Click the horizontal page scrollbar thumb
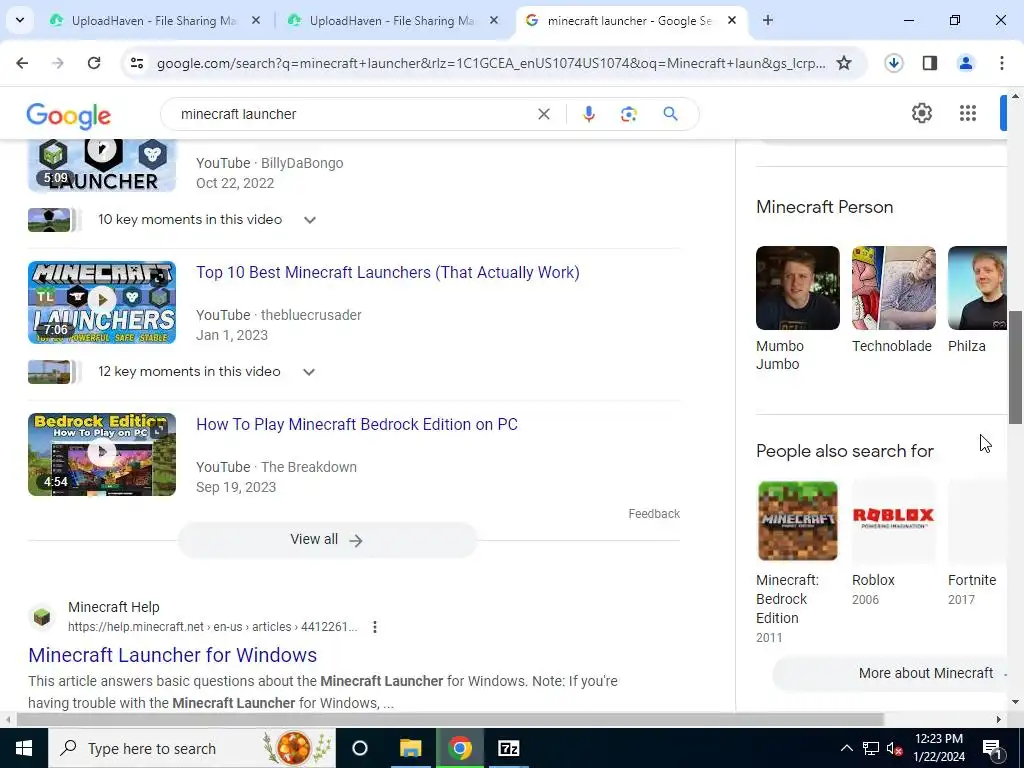Image resolution: width=1024 pixels, height=768 pixels. [449, 719]
